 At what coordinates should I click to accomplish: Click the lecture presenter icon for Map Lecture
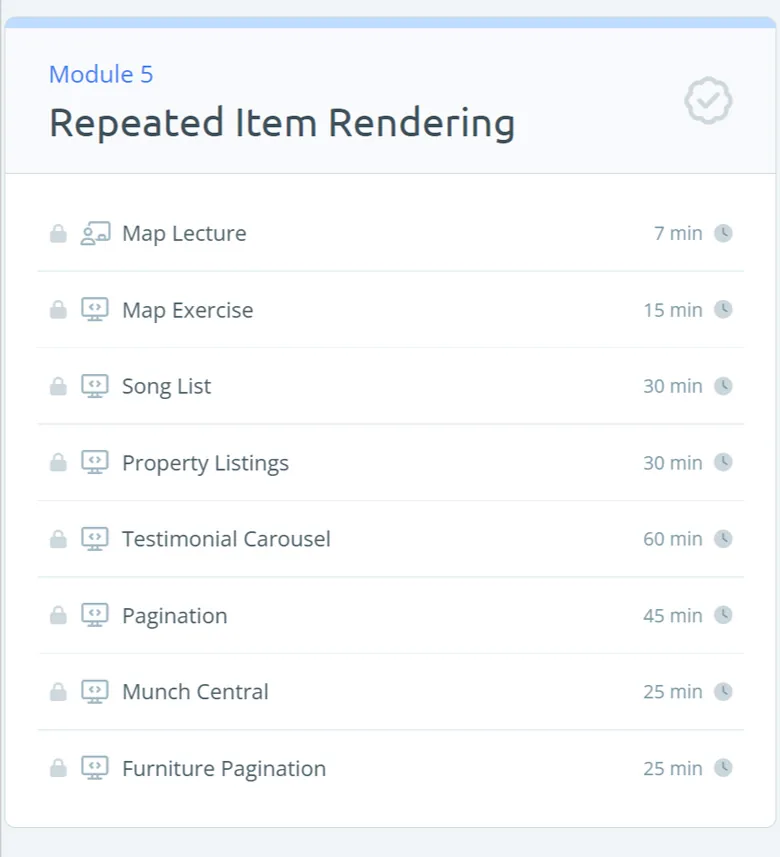click(x=96, y=233)
